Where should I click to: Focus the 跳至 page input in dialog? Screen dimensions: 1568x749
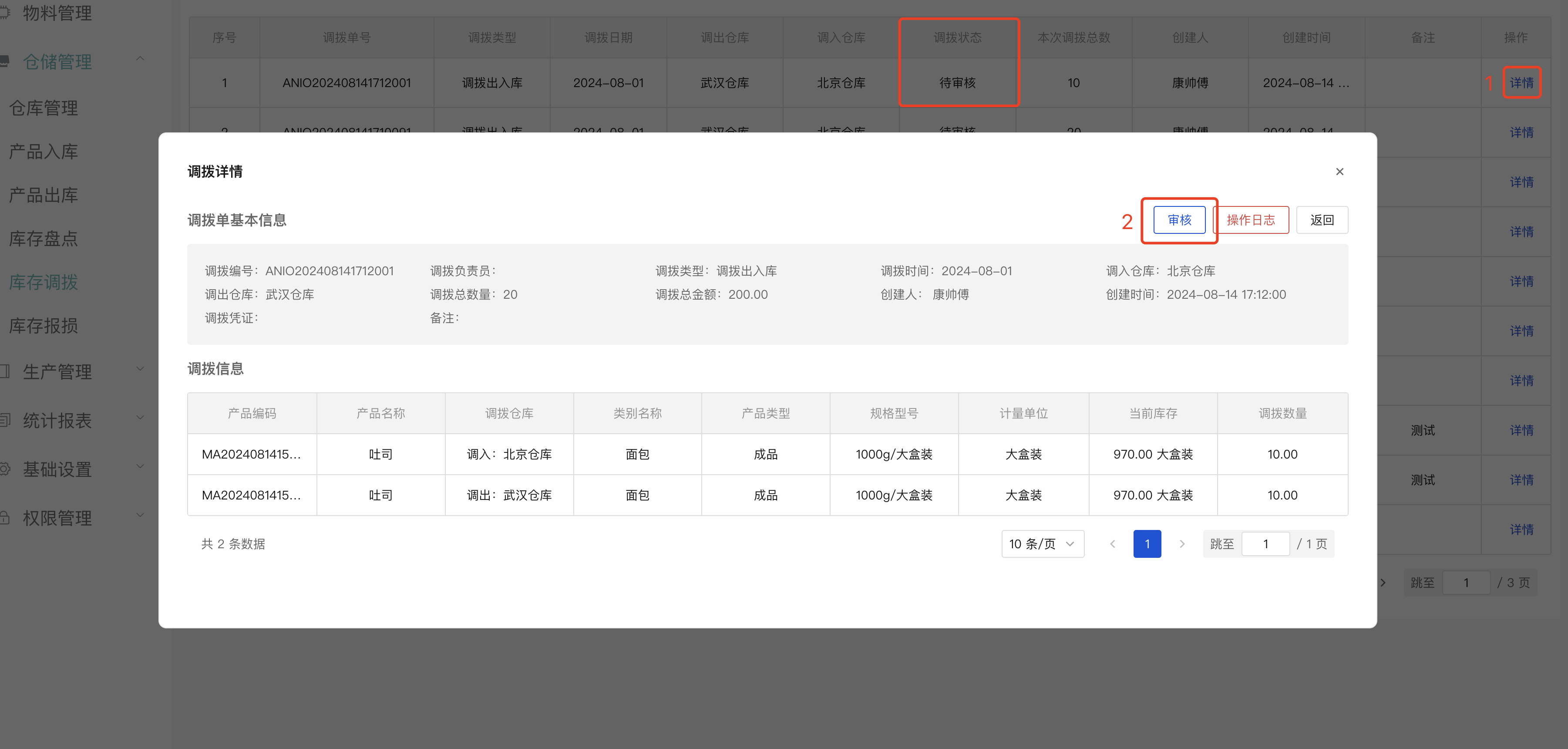1265,544
